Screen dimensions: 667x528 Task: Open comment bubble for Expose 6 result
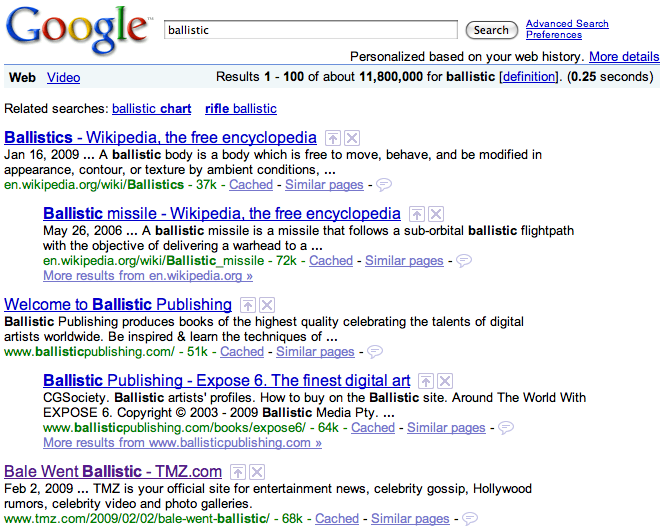coord(506,427)
